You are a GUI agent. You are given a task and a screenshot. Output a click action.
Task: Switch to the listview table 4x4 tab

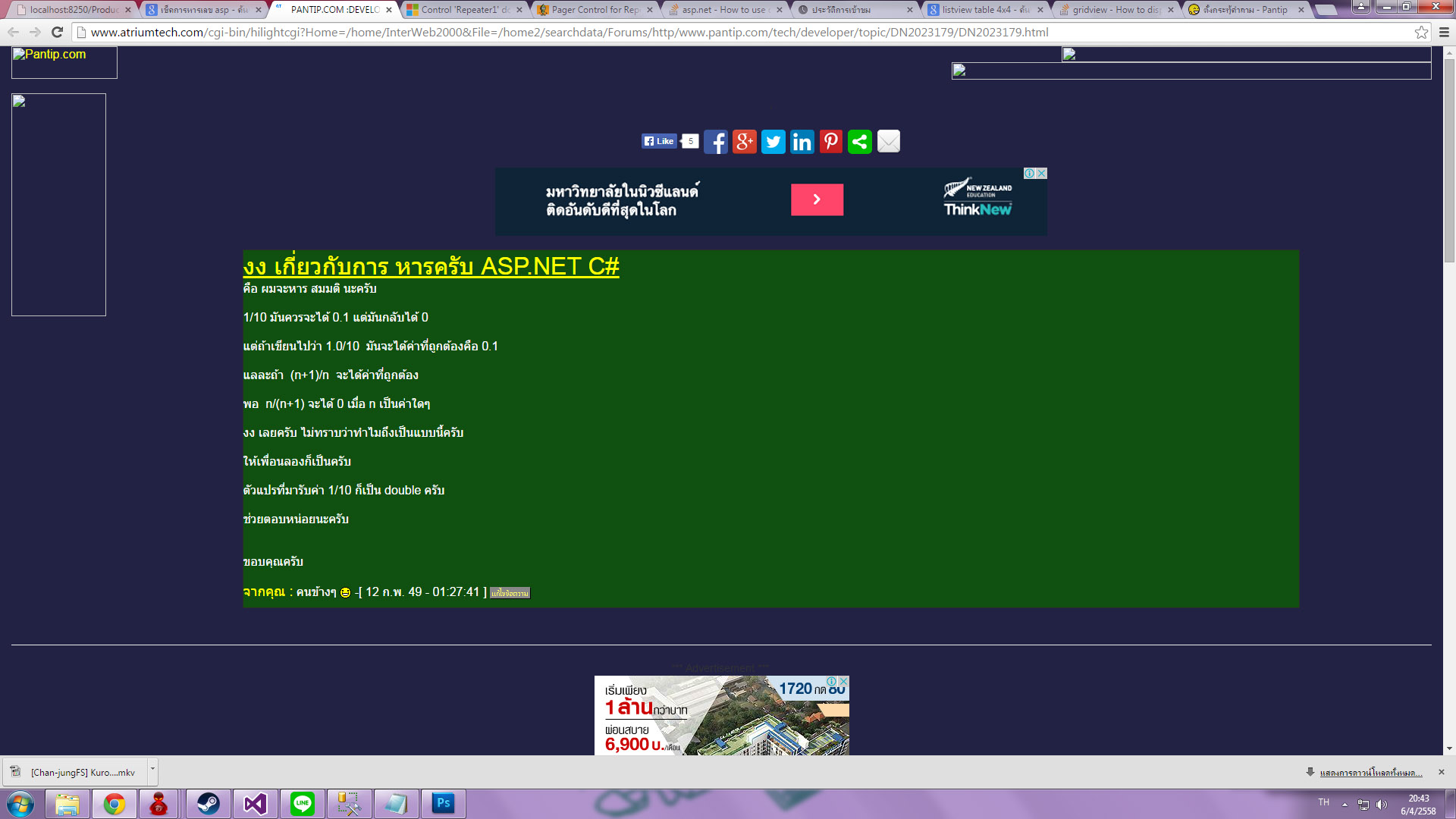pos(985,10)
